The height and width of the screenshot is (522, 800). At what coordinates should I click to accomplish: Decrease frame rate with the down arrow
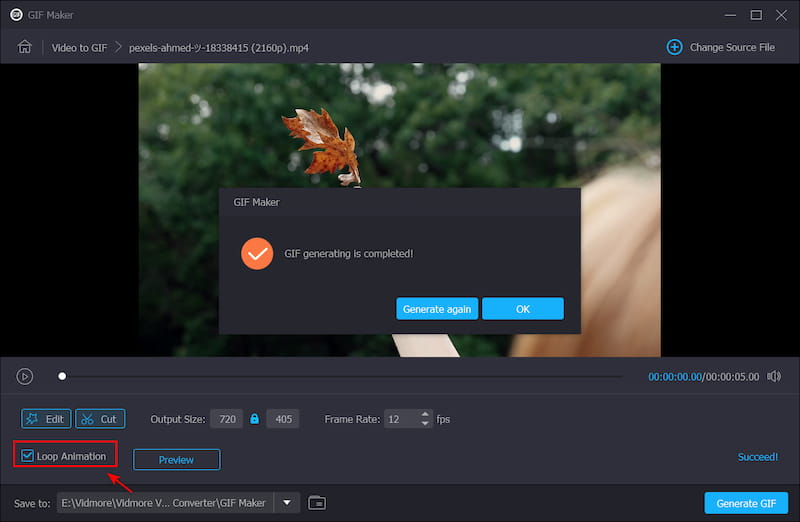[426, 423]
